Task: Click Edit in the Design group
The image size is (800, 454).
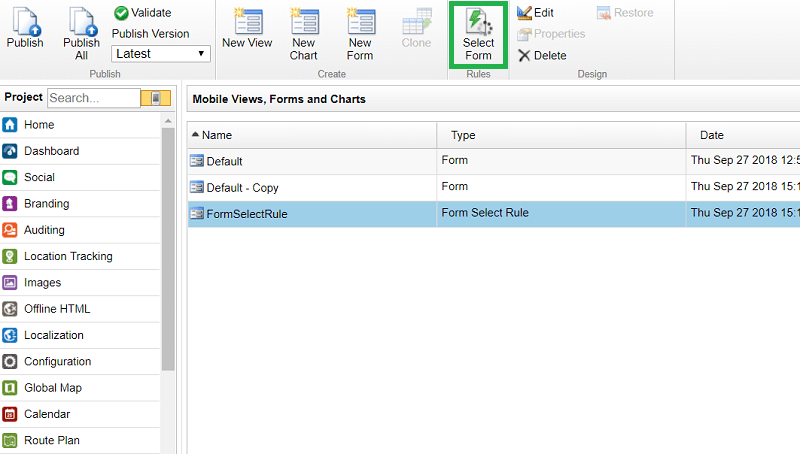Action: 535,13
